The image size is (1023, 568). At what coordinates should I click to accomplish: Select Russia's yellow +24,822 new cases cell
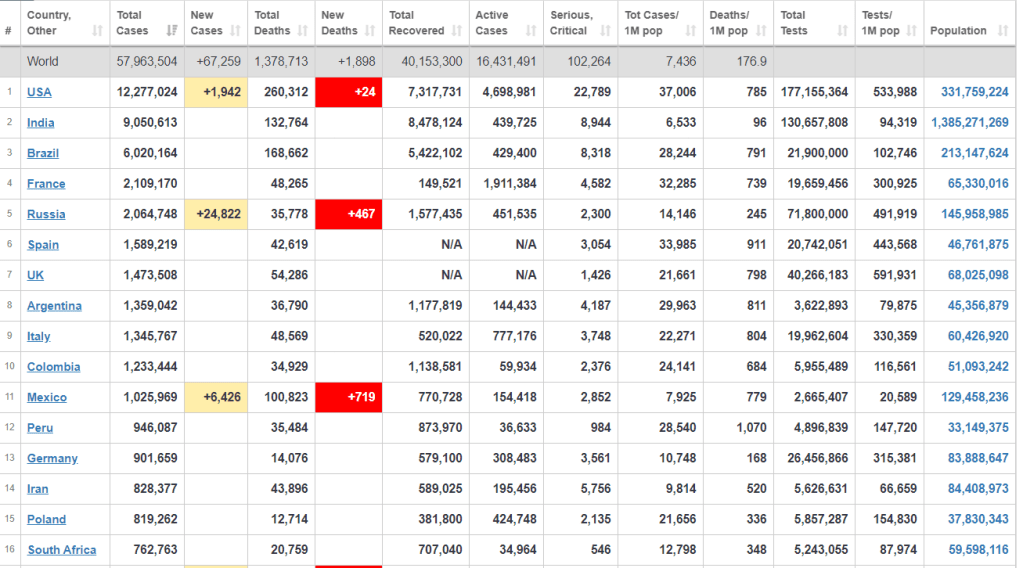(x=216, y=214)
